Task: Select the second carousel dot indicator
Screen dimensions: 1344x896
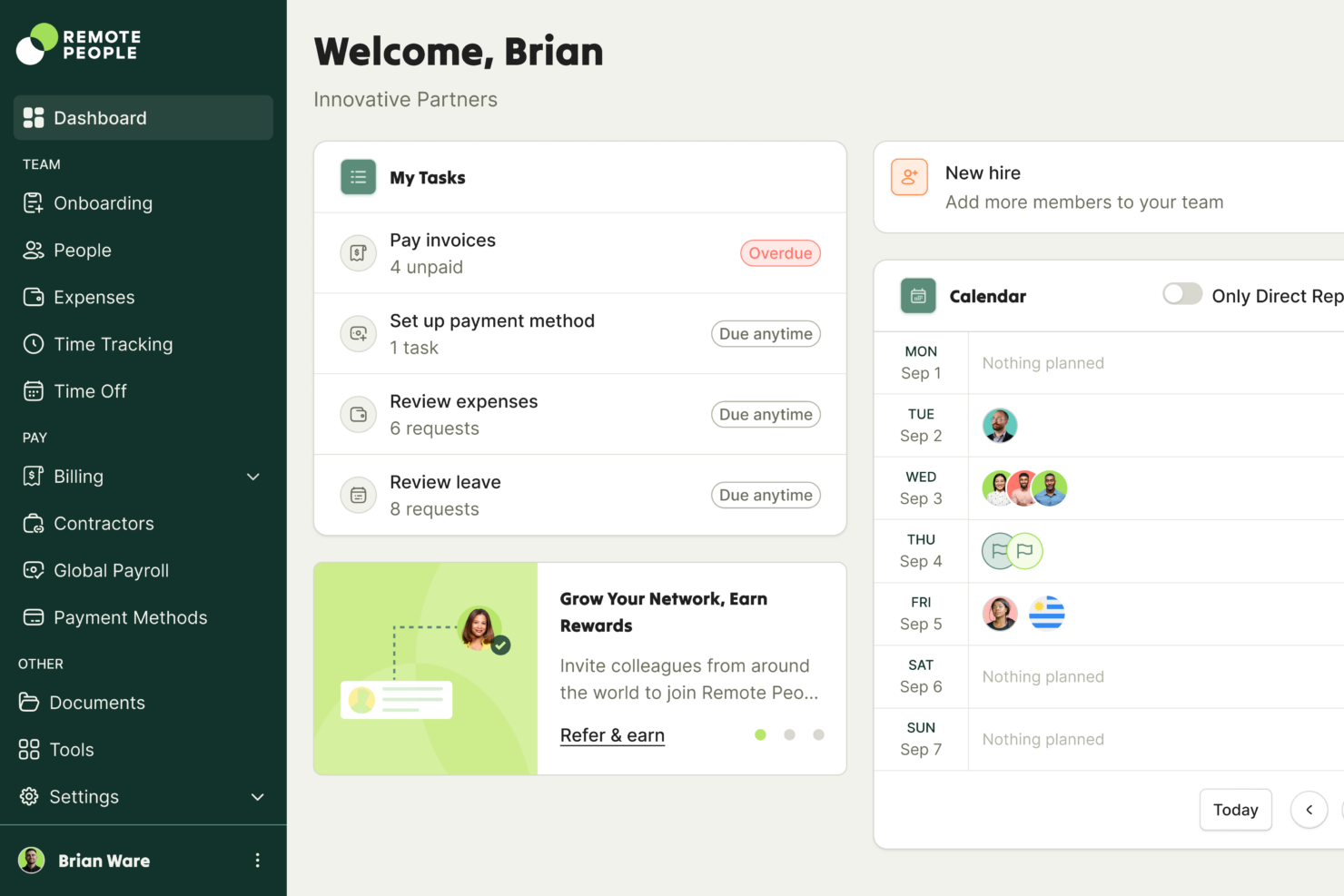Action: coord(789,734)
